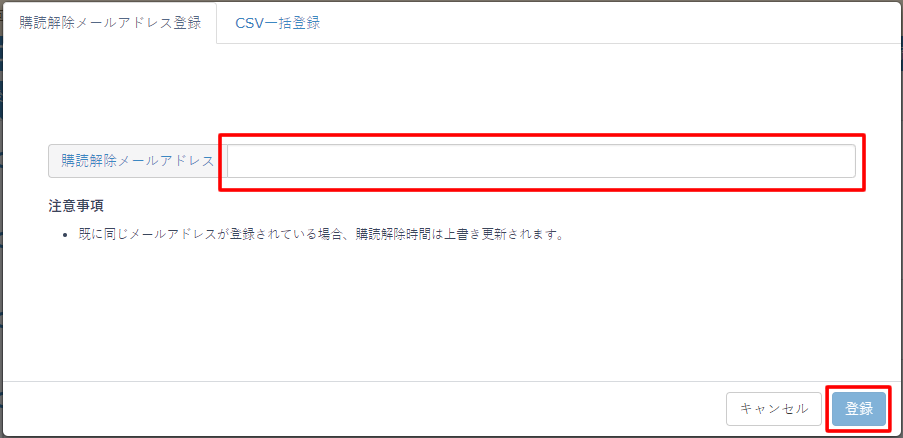The image size is (903, 438).
Task: Open CSV bulk registration tab
Action: point(278,23)
